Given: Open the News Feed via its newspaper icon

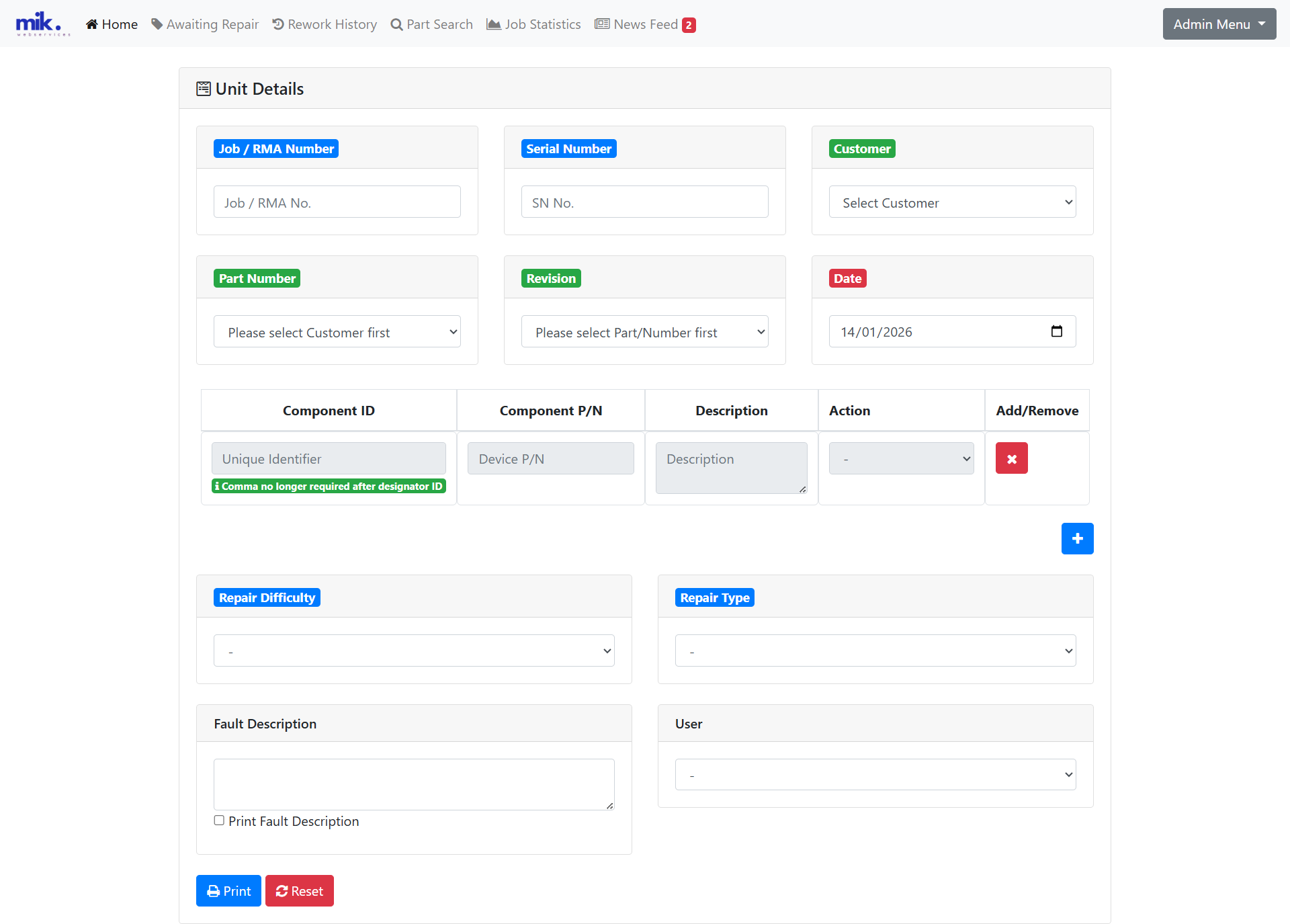Looking at the screenshot, I should [x=601, y=24].
